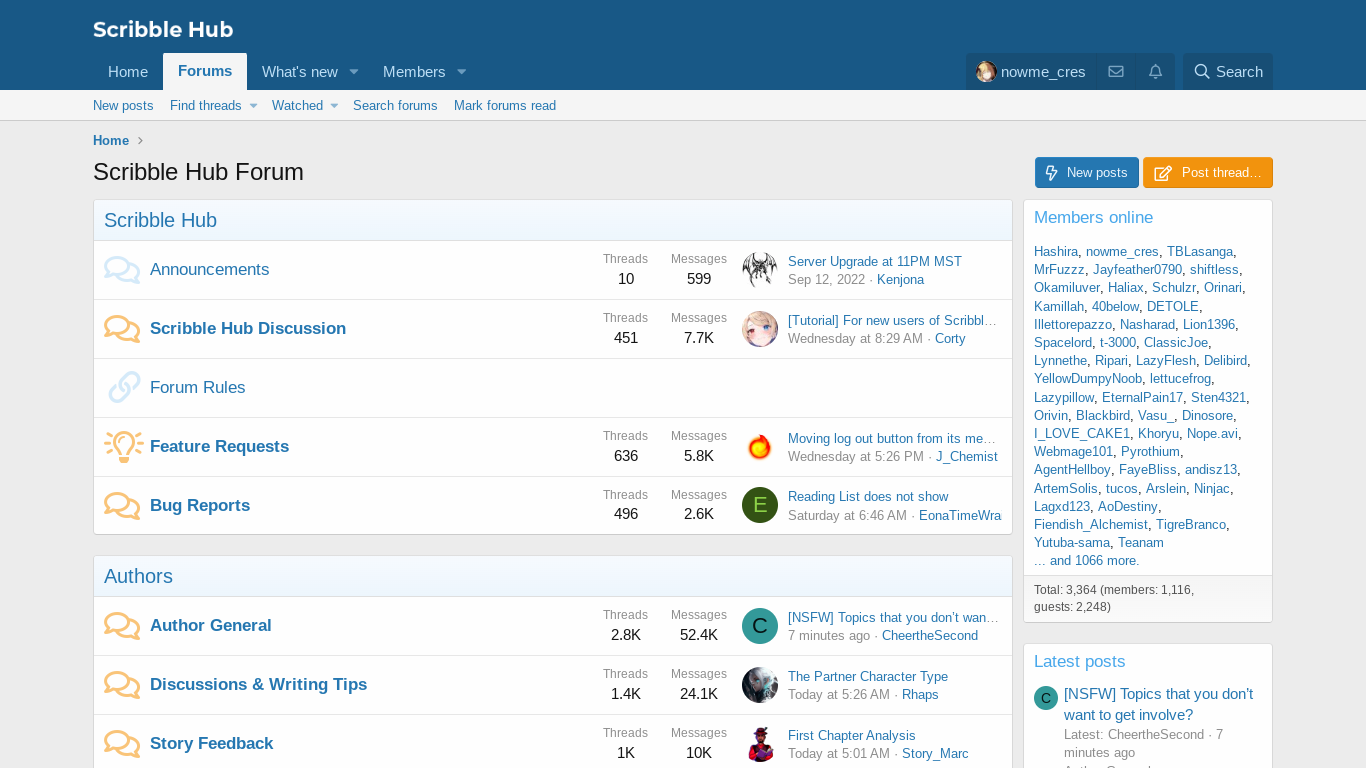Open the Search box in navbar
Screen dimensions: 1366x768
(x=1228, y=72)
